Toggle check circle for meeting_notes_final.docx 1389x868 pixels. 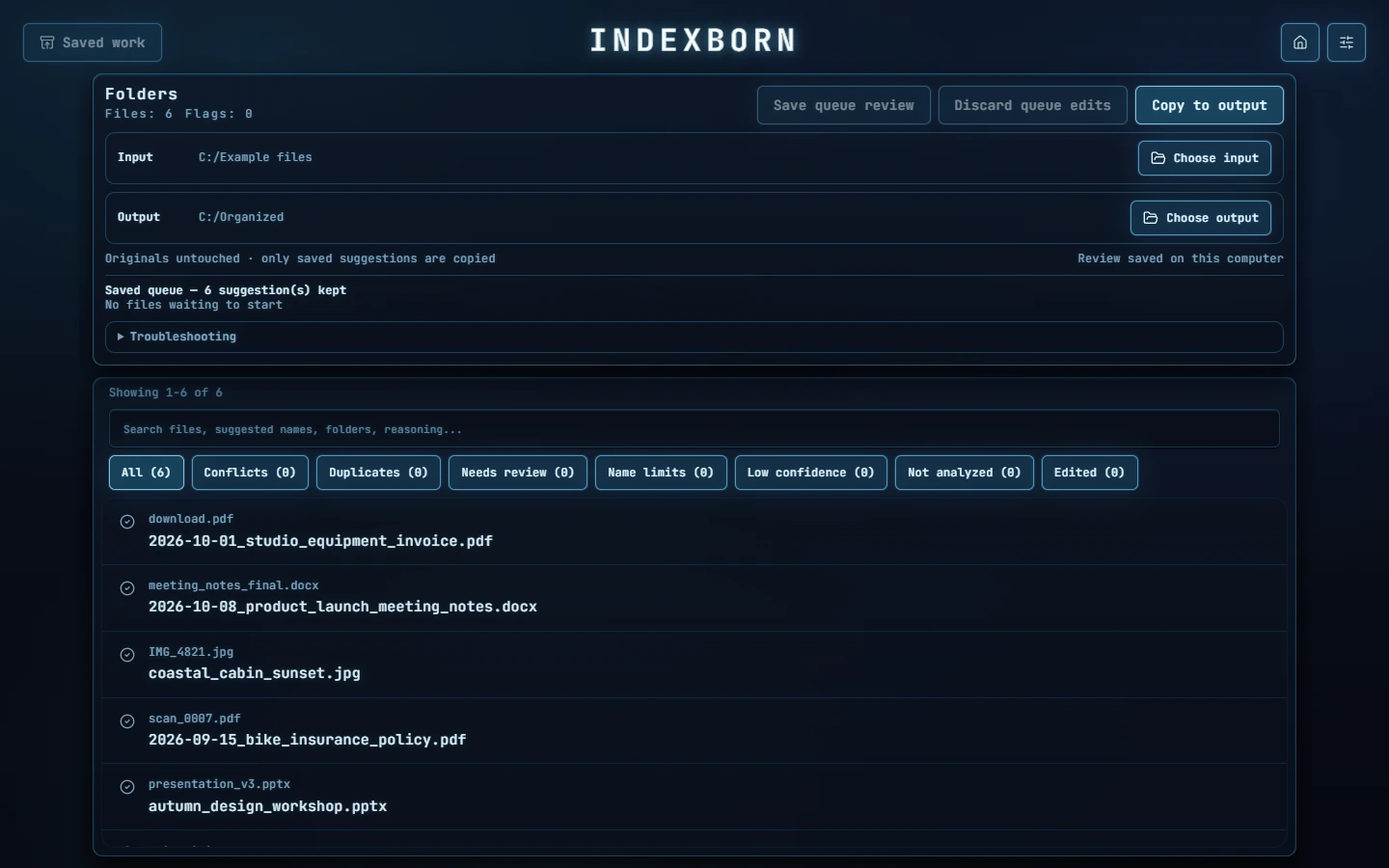[127, 588]
